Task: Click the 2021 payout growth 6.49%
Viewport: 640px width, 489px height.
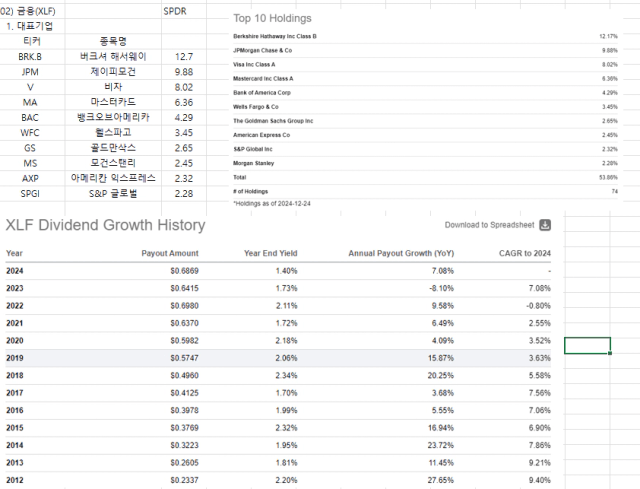Action: [x=443, y=323]
